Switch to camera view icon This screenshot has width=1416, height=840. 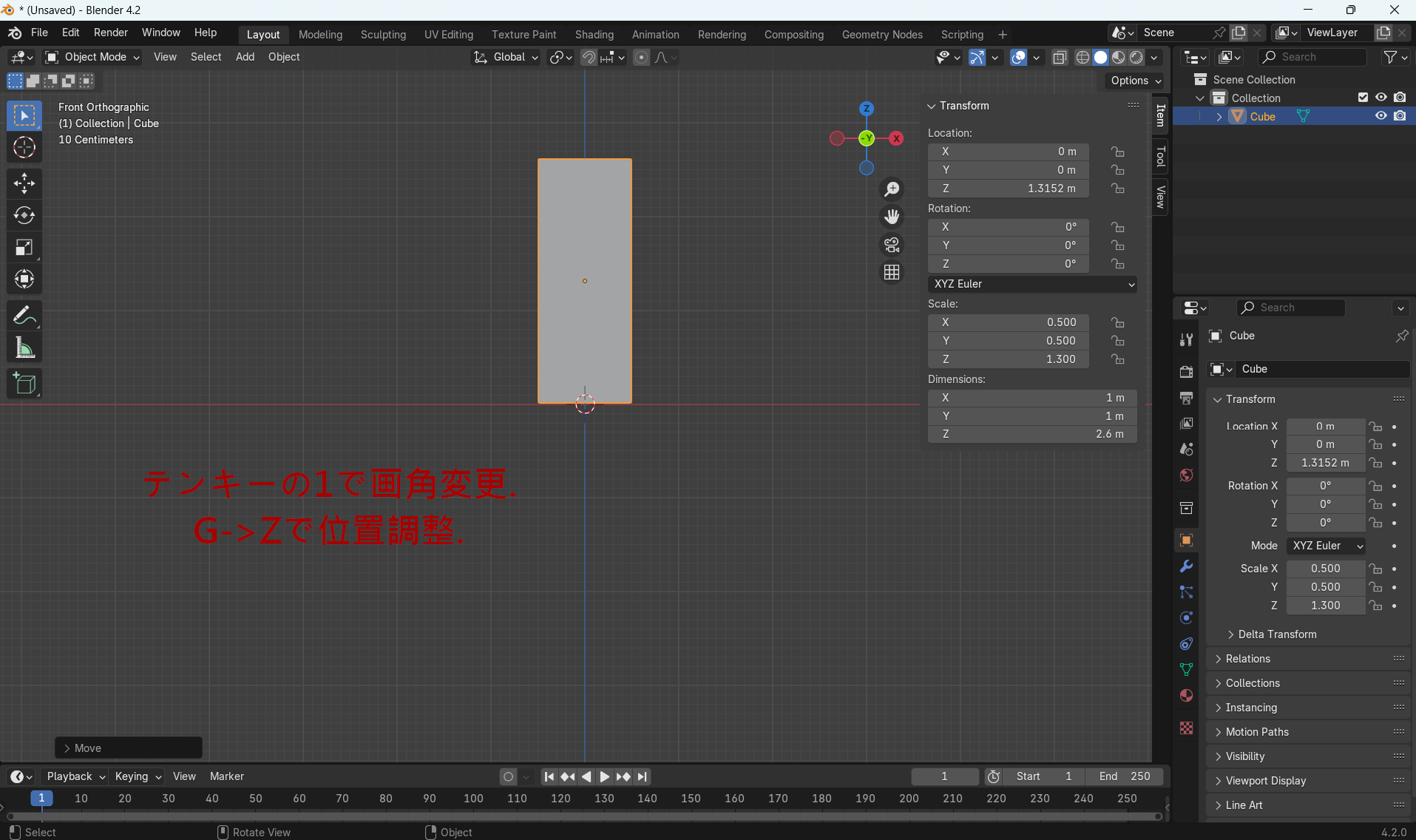pyautogui.click(x=892, y=245)
